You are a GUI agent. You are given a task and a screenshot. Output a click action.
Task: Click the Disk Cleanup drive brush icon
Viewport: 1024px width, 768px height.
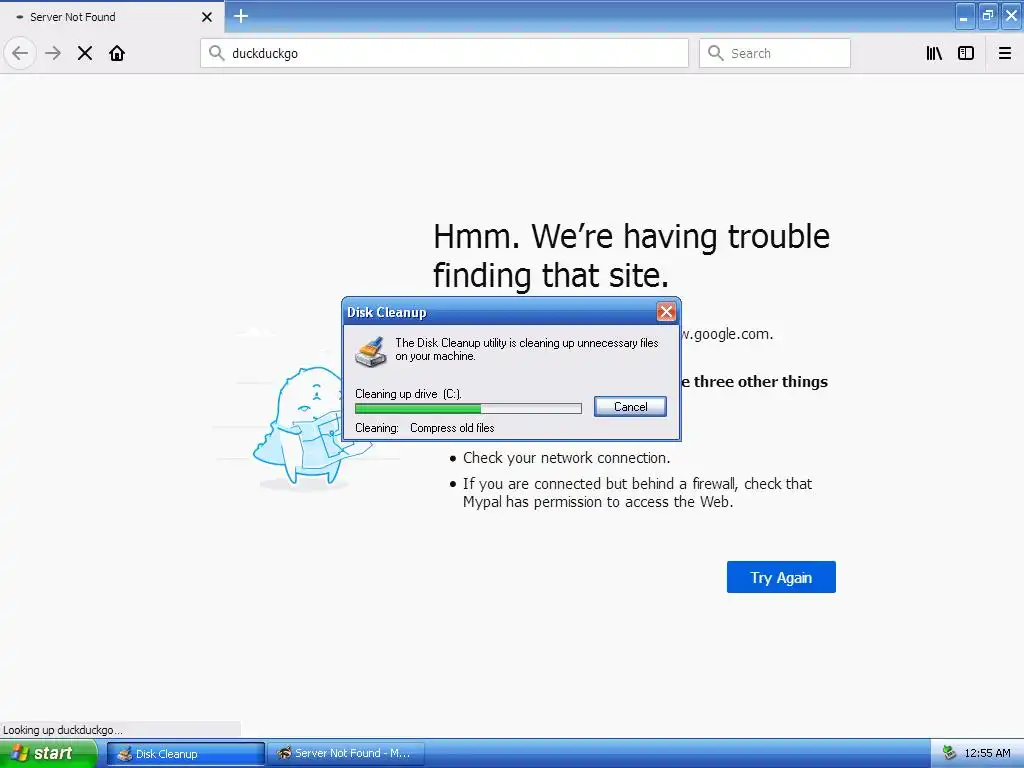370,352
